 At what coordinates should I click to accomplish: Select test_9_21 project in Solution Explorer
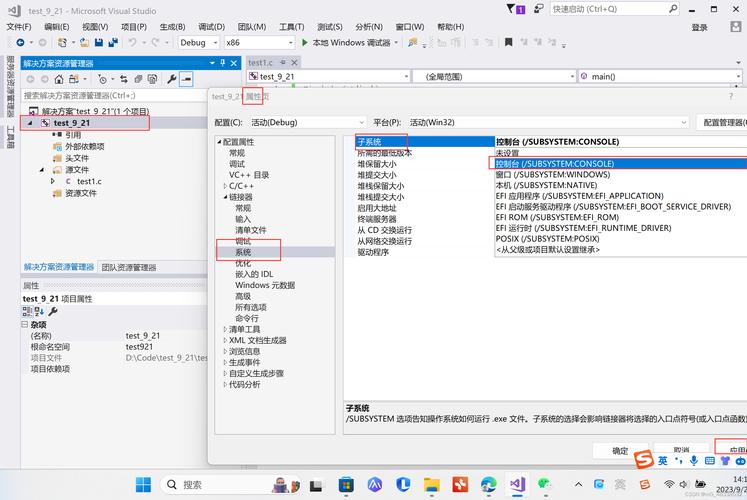71,123
